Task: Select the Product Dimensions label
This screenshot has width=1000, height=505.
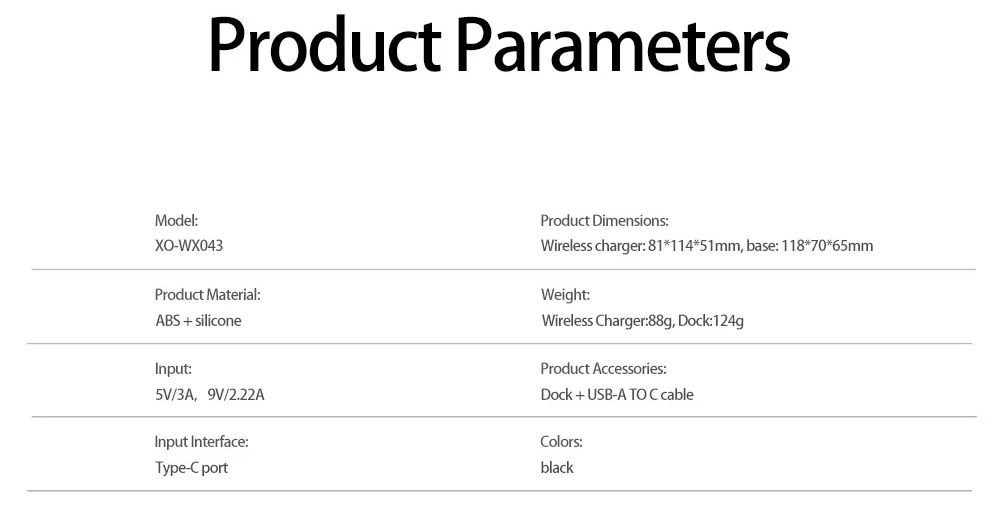Action: coord(605,221)
